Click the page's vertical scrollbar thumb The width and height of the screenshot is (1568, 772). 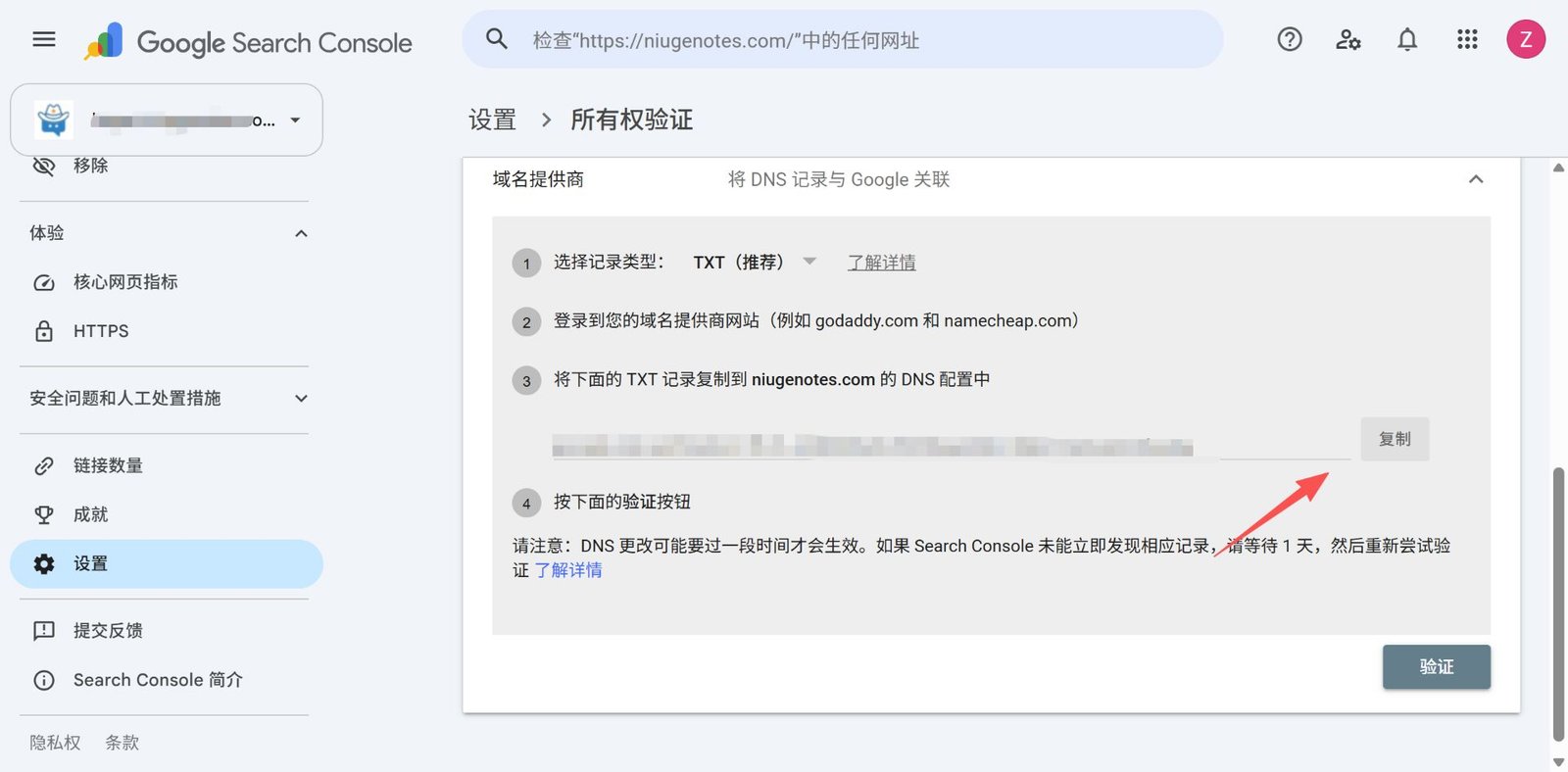[x=1558, y=604]
